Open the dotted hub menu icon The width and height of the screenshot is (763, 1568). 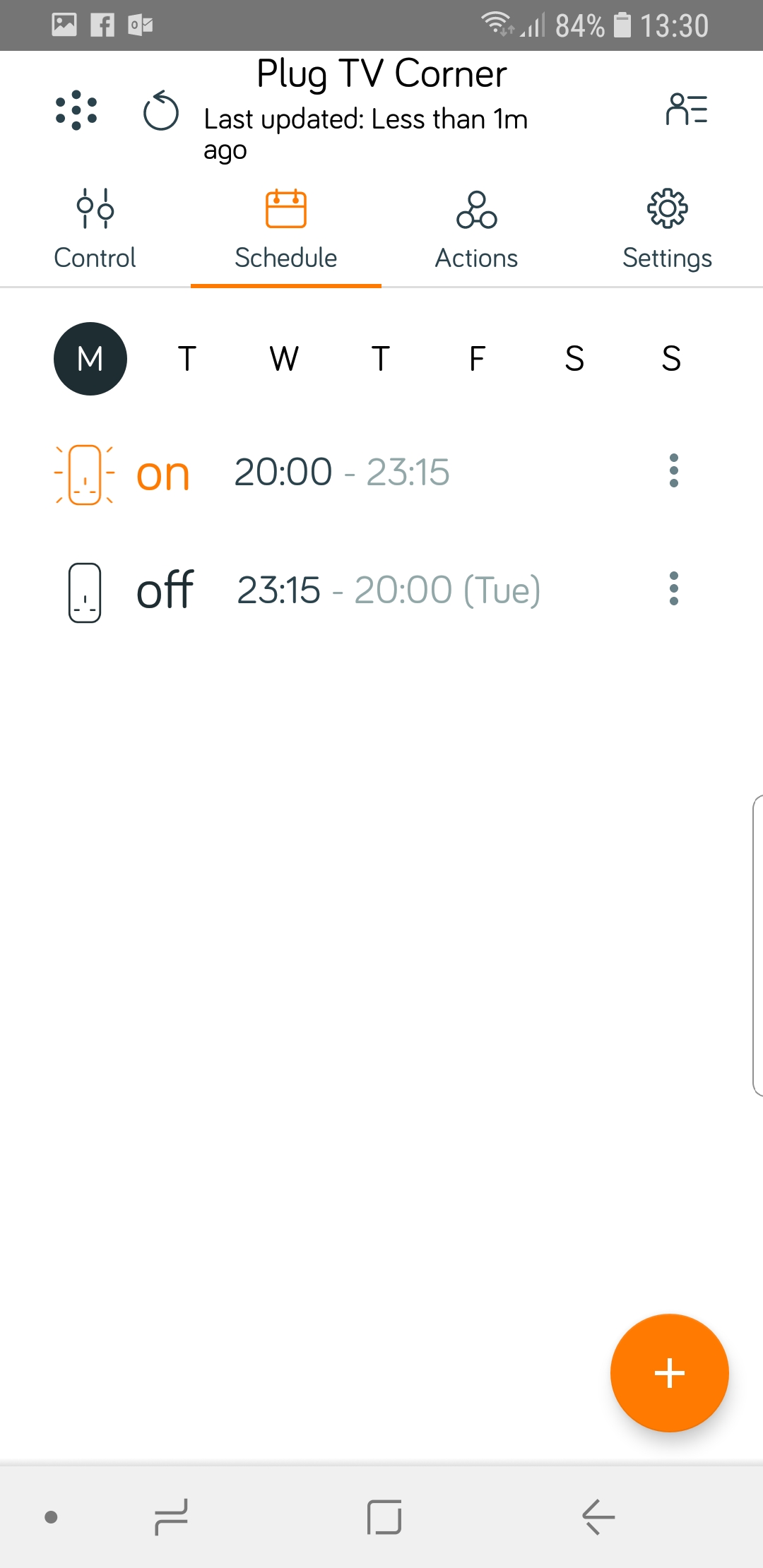pyautogui.click(x=76, y=111)
